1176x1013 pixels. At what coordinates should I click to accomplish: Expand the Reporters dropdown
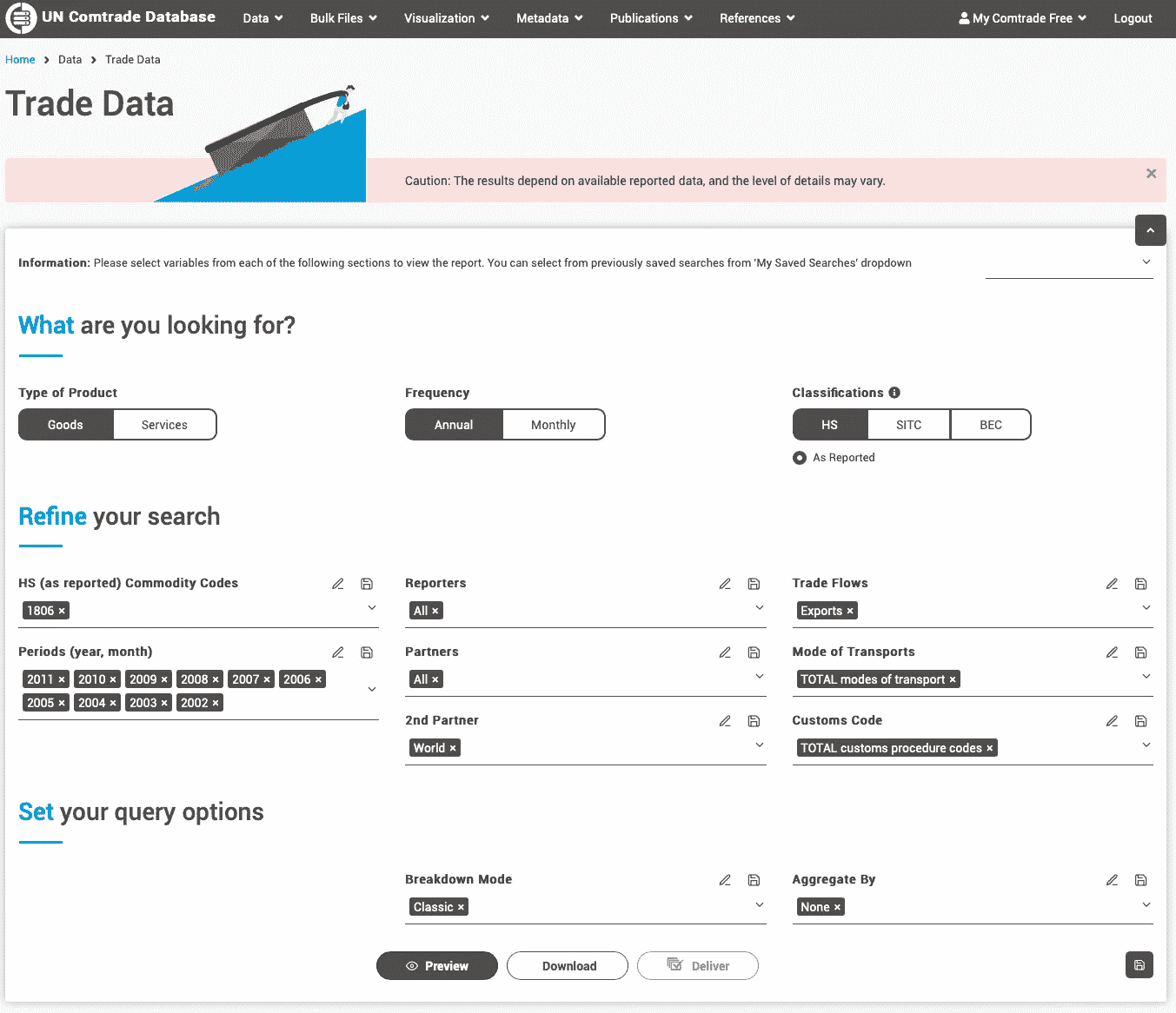tap(760, 608)
